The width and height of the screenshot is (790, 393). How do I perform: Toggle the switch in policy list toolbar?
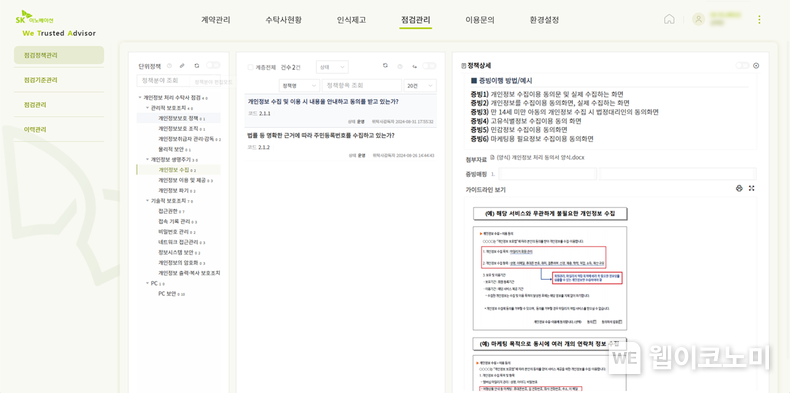[x=429, y=66]
